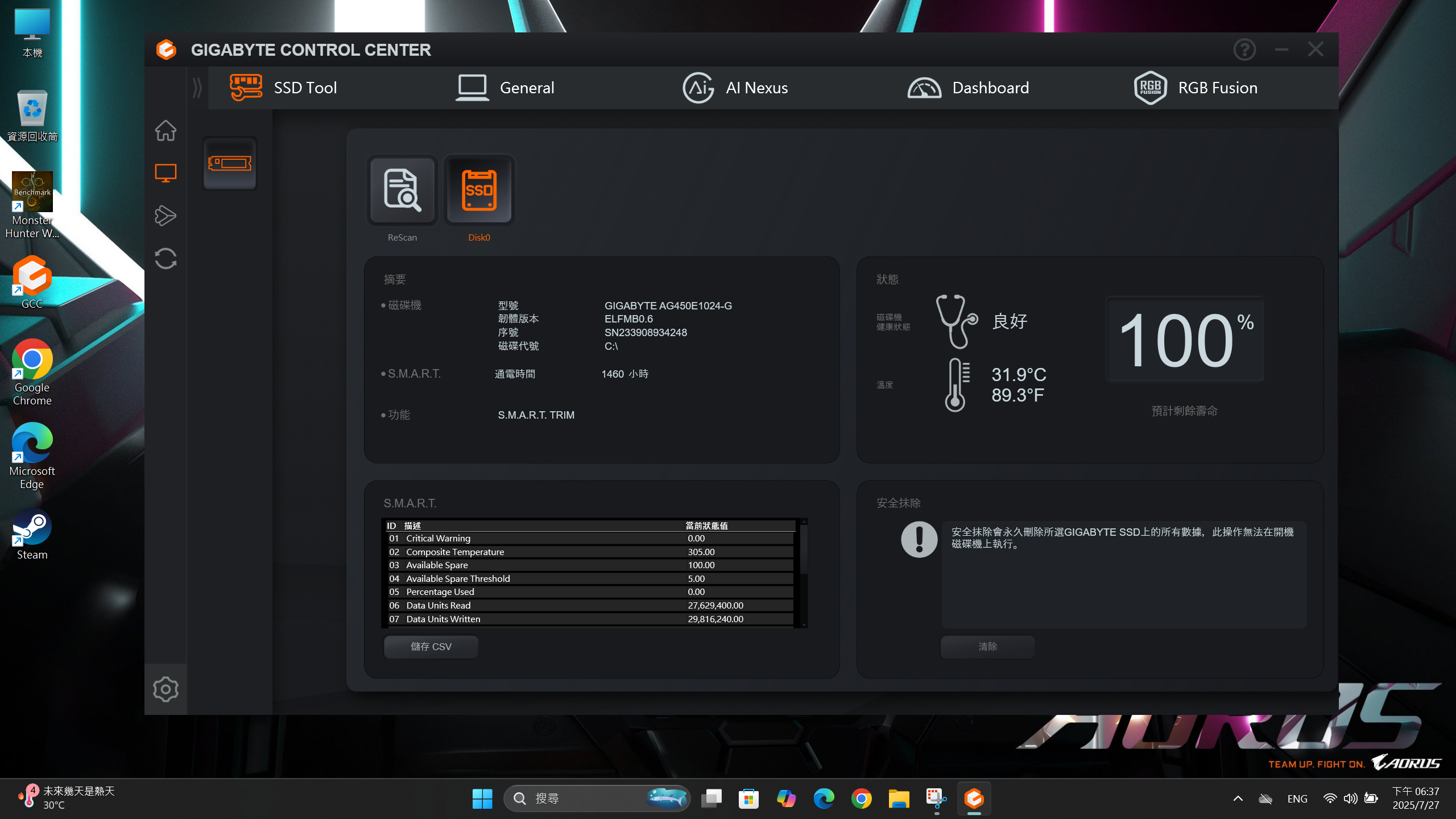Click the 當前狀態值 column header

(x=706, y=526)
